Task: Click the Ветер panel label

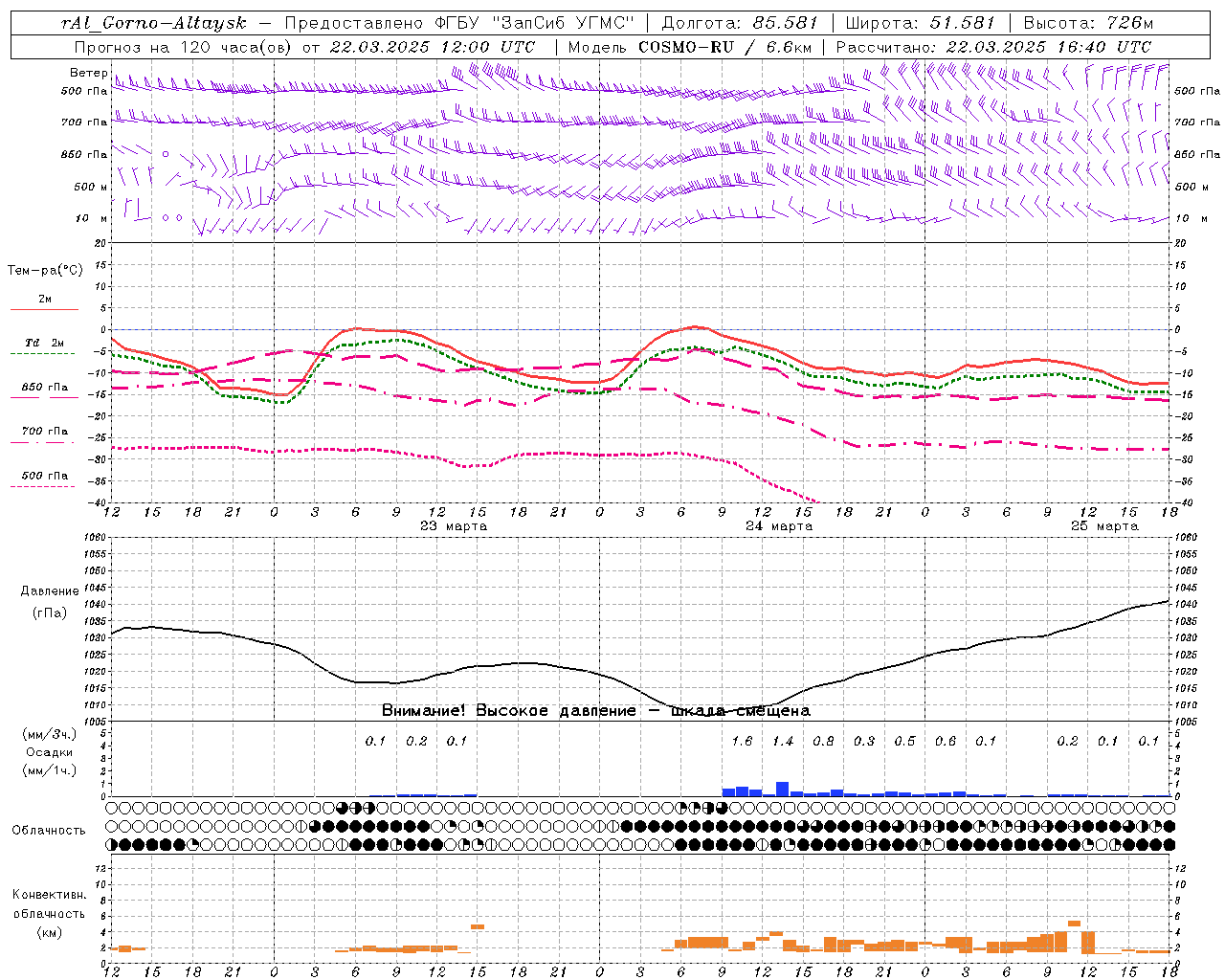Action: click(x=88, y=73)
